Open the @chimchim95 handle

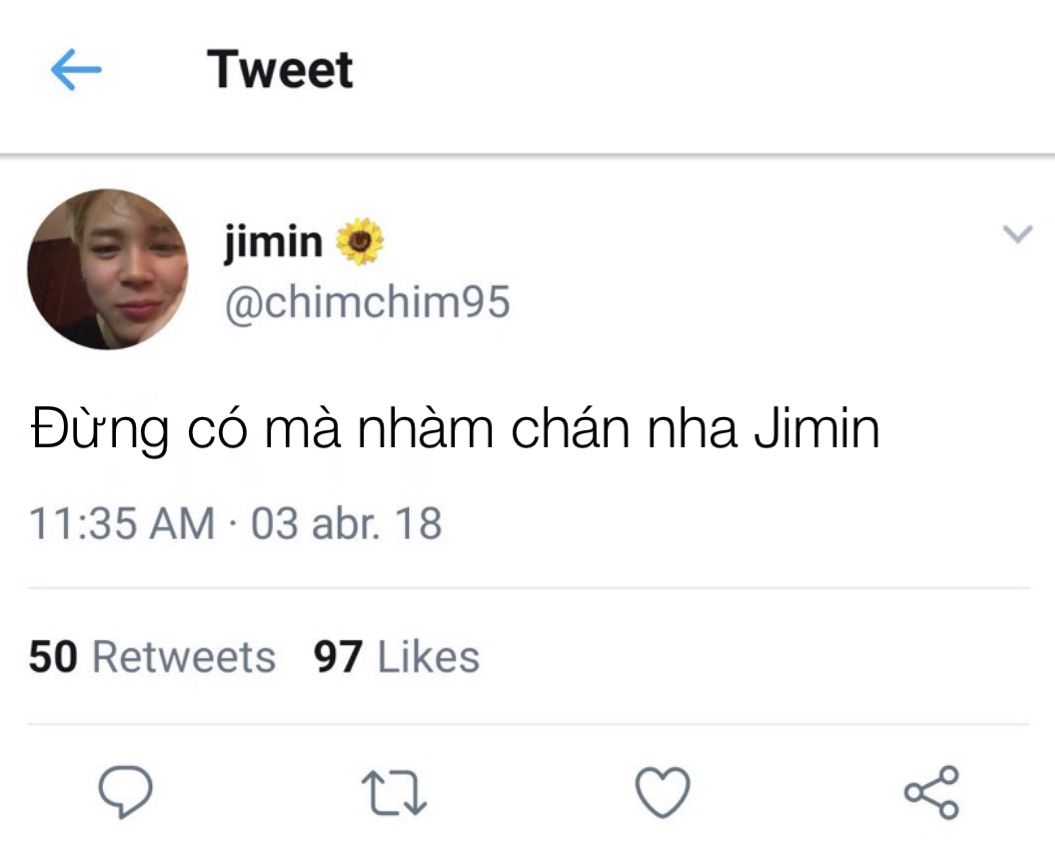(x=367, y=302)
